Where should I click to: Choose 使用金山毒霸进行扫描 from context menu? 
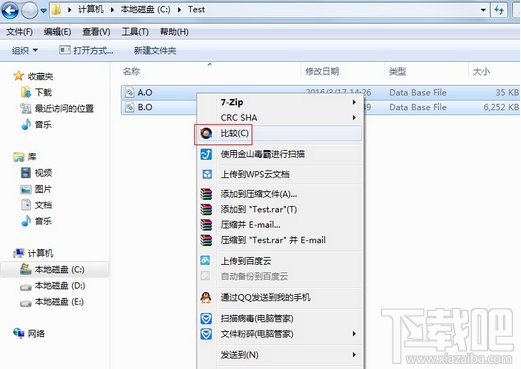[263, 154]
